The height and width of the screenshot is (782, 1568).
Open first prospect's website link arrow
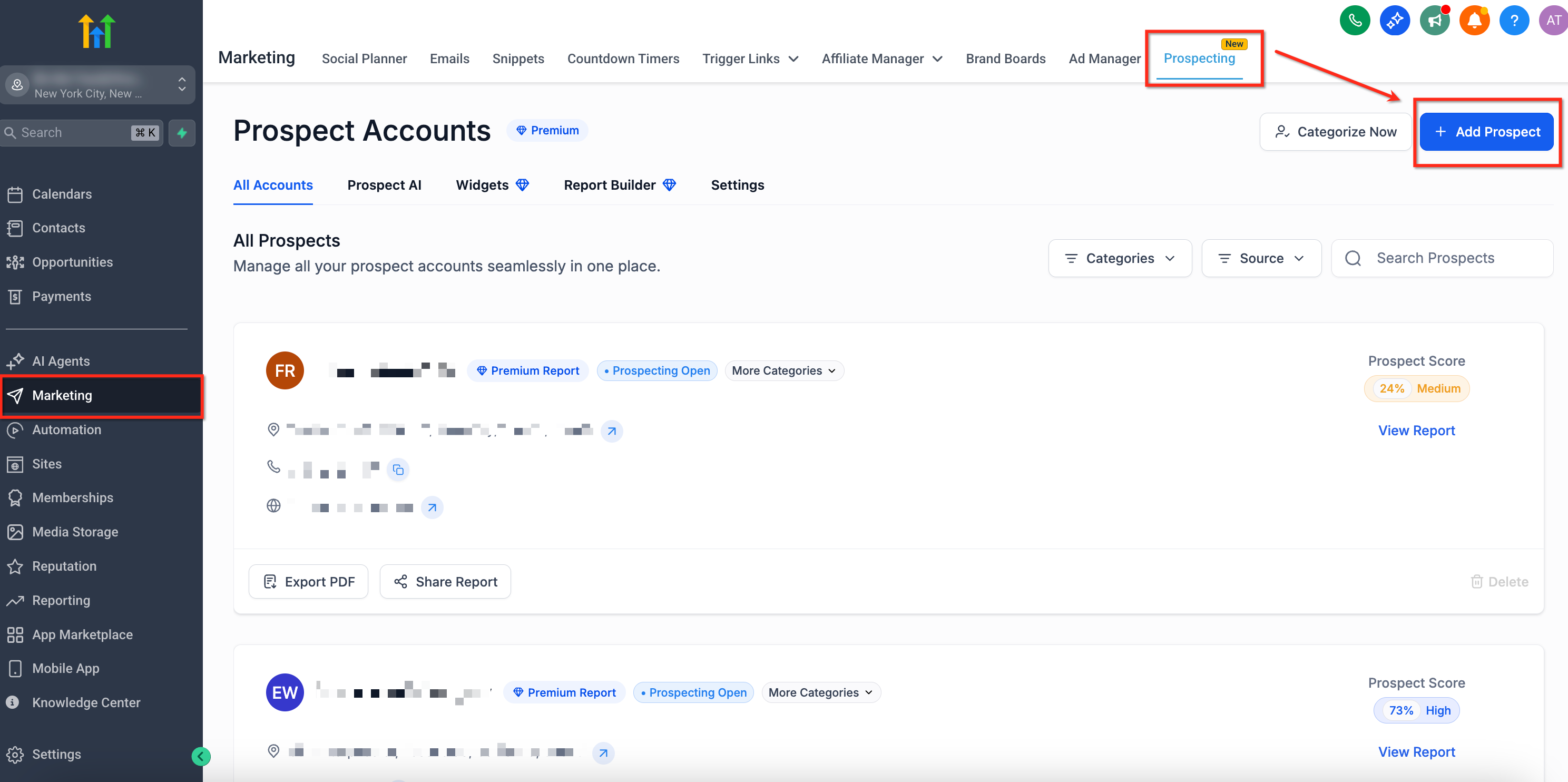pyautogui.click(x=432, y=507)
